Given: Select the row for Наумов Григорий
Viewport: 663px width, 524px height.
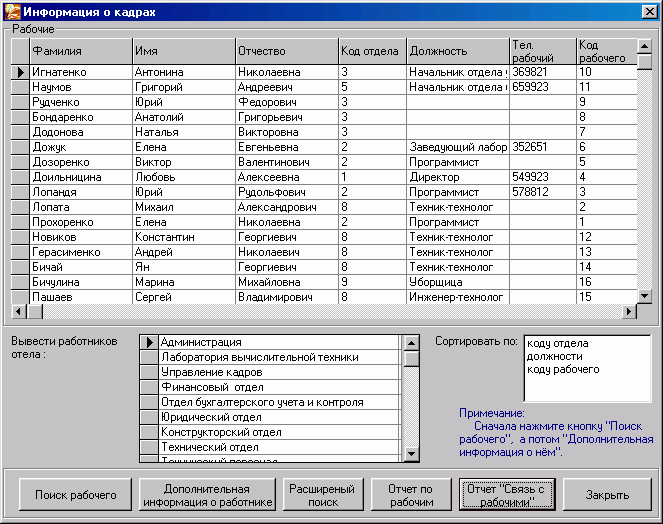Looking at the screenshot, I should pos(81,87).
